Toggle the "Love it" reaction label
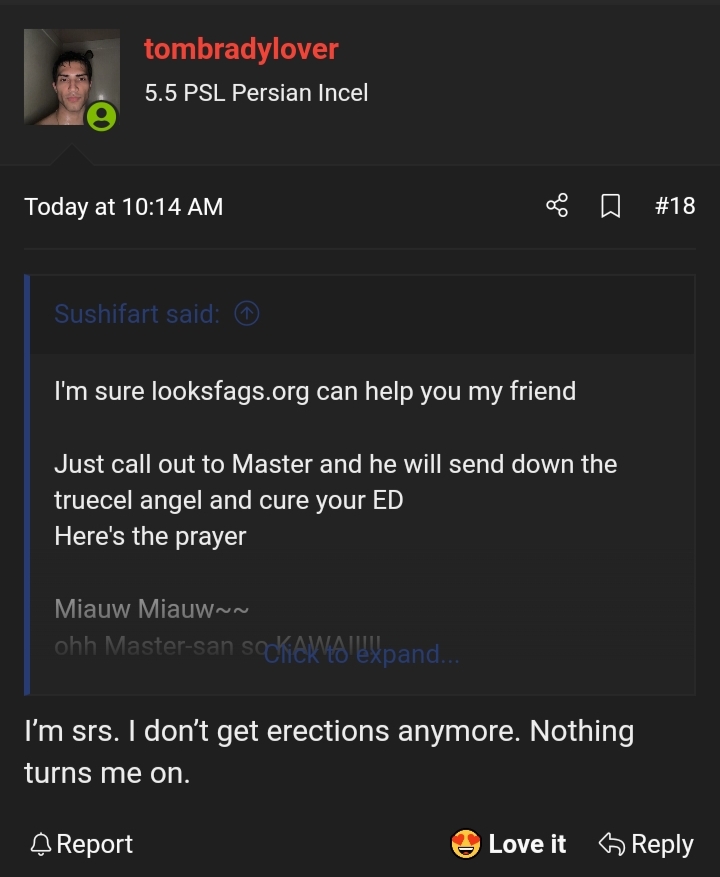 527,845
